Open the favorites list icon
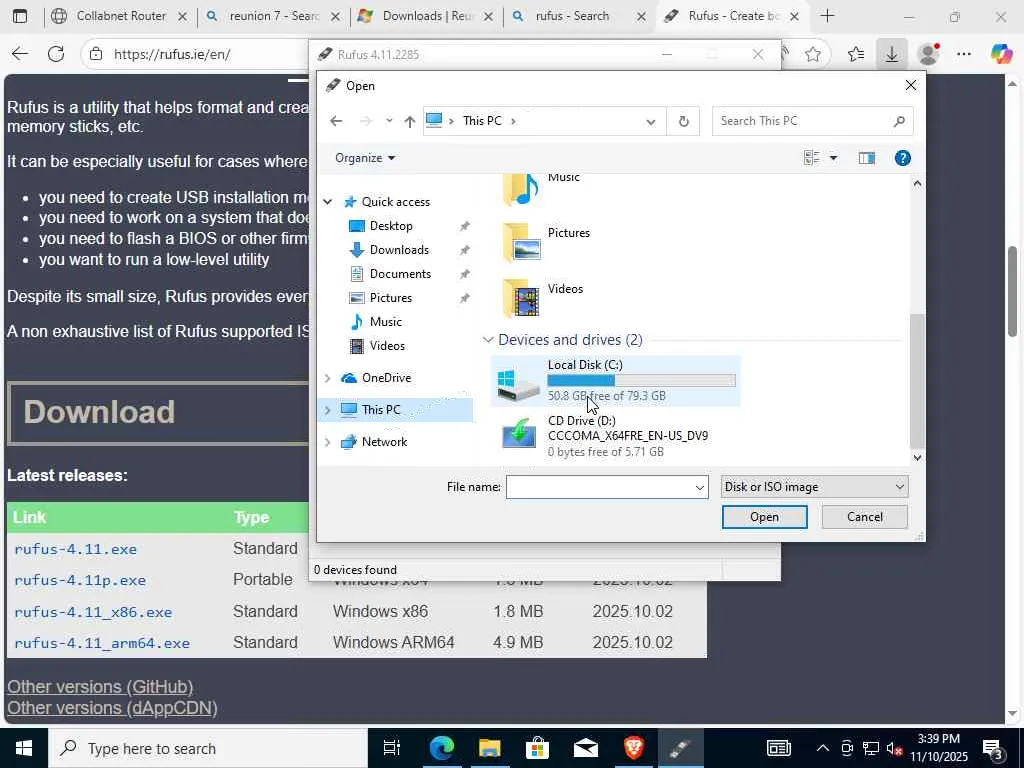This screenshot has width=1024, height=768. [x=856, y=54]
